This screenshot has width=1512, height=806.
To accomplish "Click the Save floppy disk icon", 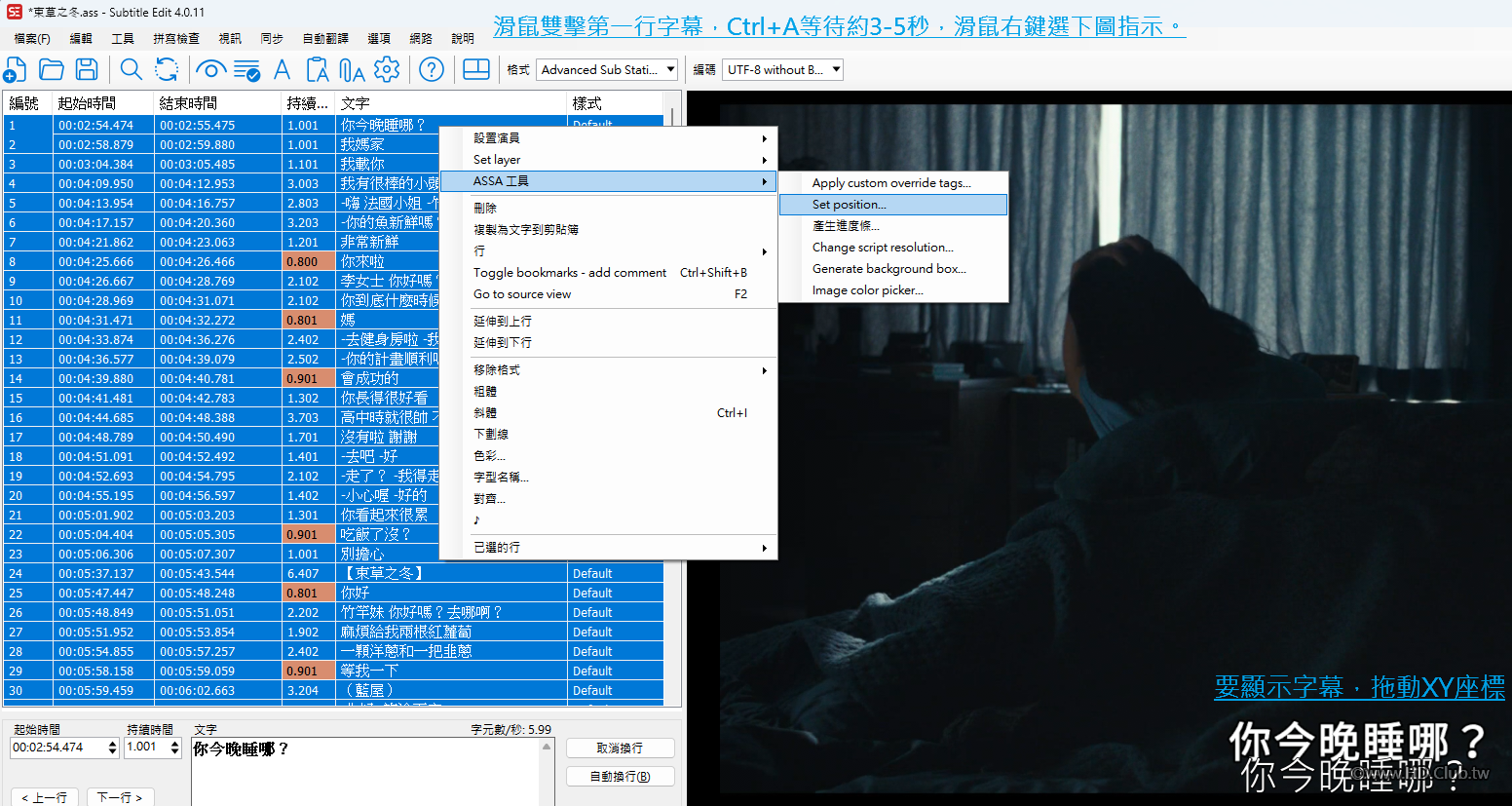I will click(x=87, y=69).
